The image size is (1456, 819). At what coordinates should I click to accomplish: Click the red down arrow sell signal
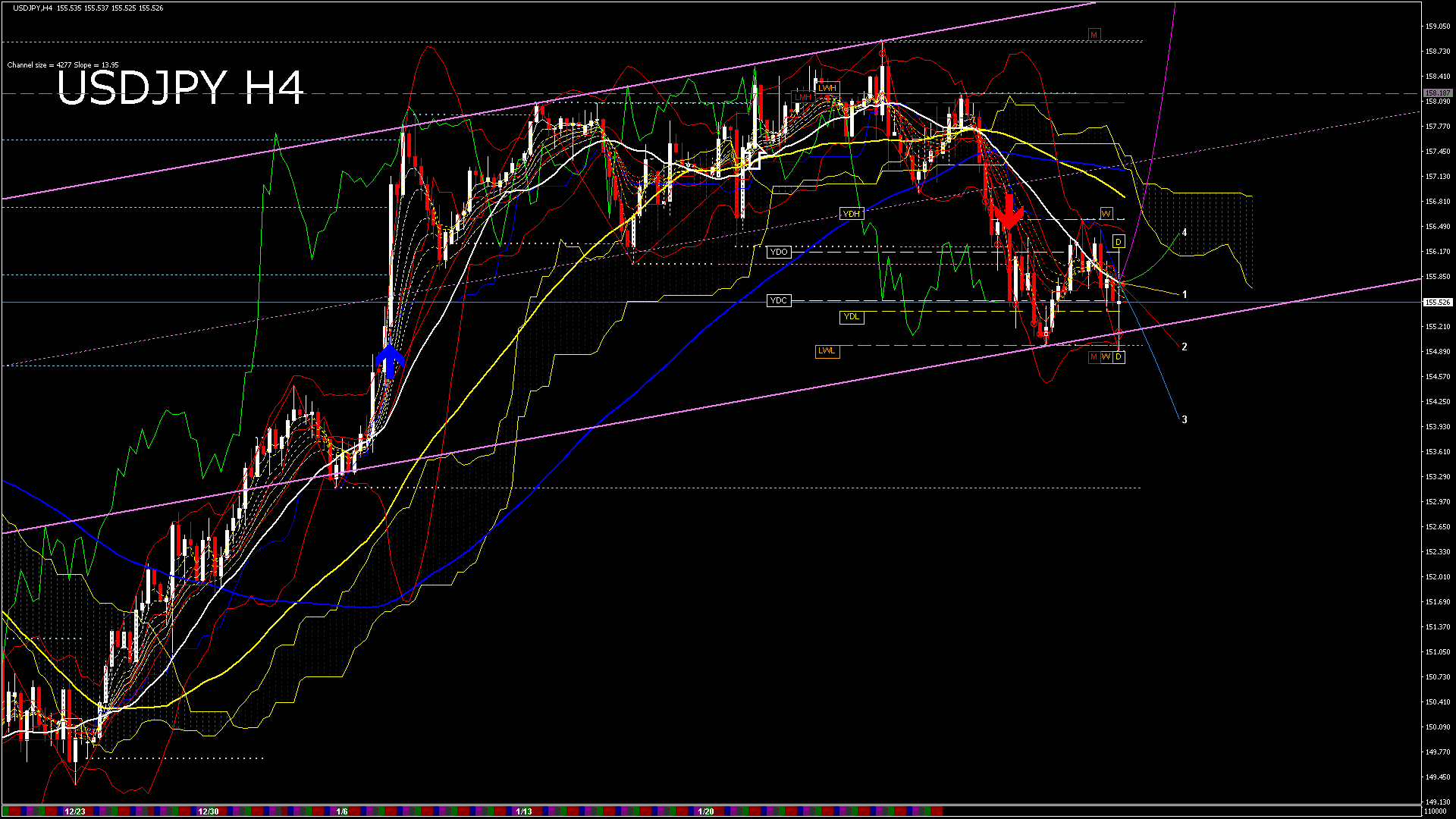tap(1009, 212)
